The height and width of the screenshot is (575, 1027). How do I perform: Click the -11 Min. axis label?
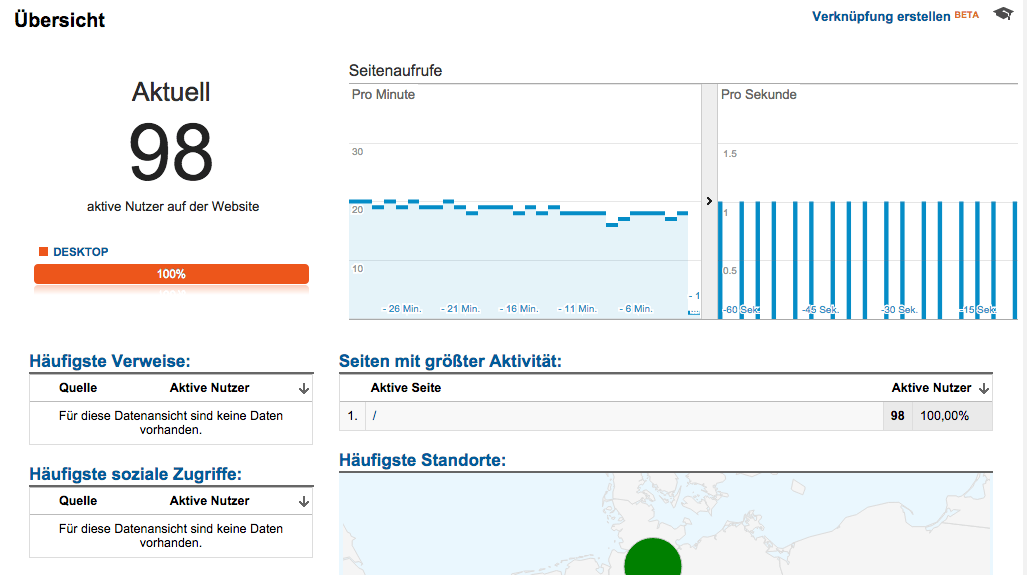click(577, 308)
